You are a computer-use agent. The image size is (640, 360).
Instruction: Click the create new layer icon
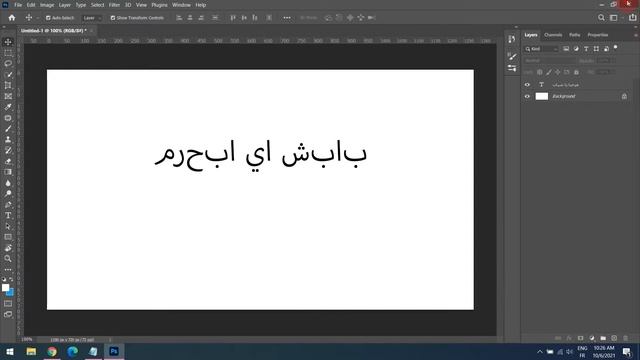tap(614, 338)
